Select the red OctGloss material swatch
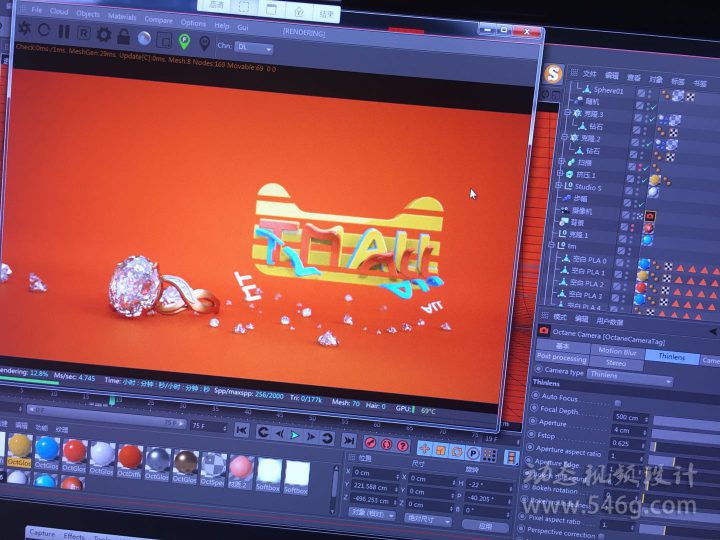720x540 pixels. (75, 452)
